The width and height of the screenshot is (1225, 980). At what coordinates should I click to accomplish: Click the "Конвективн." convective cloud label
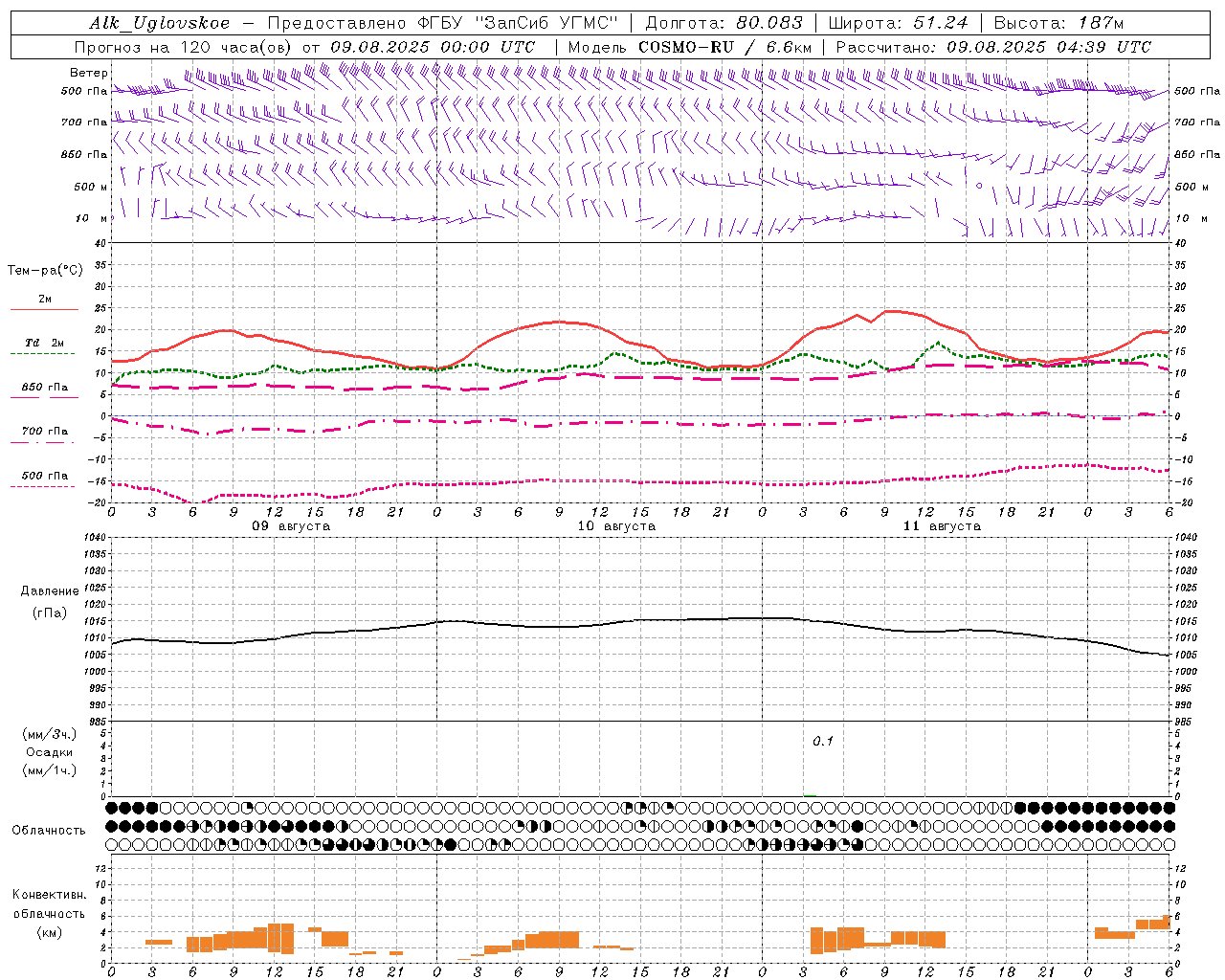(50, 895)
